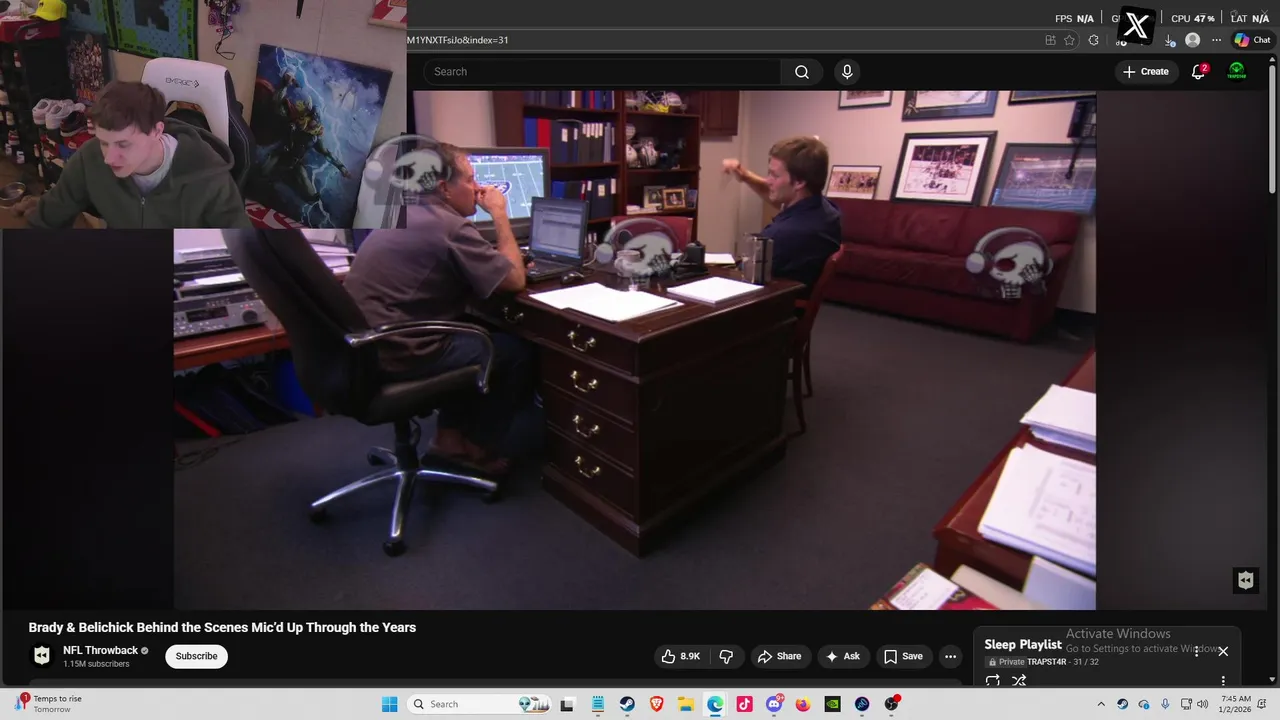Open browser downloads icon
Image resolution: width=1280 pixels, height=720 pixels.
tap(1171, 40)
